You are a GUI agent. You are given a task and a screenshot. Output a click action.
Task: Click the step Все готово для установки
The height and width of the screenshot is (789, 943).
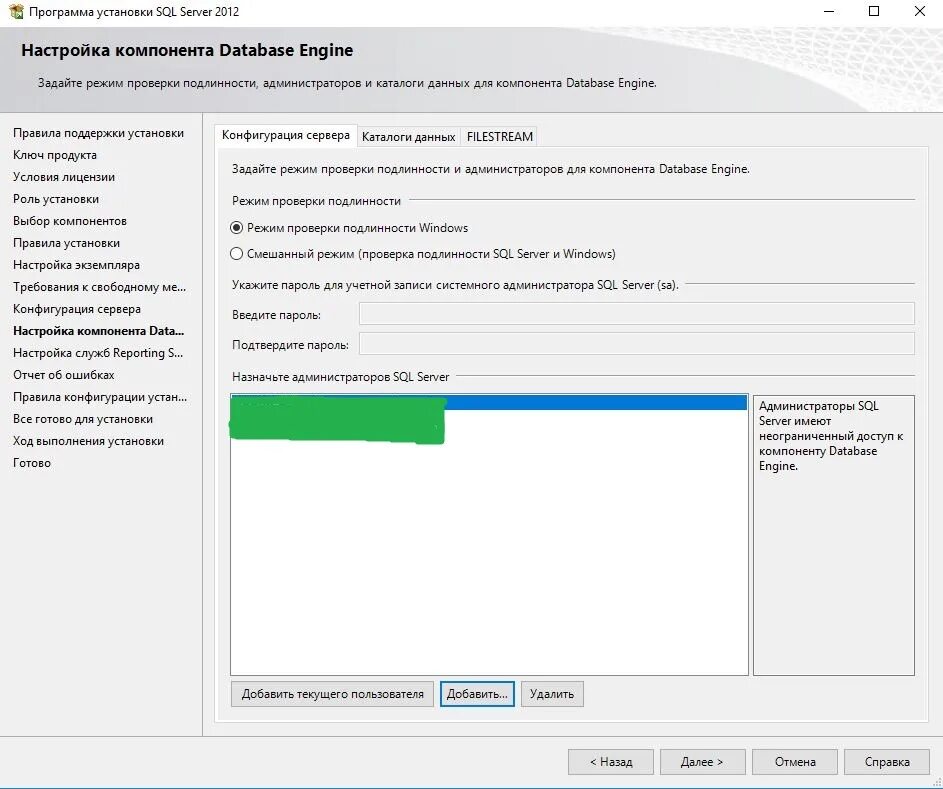(x=83, y=419)
